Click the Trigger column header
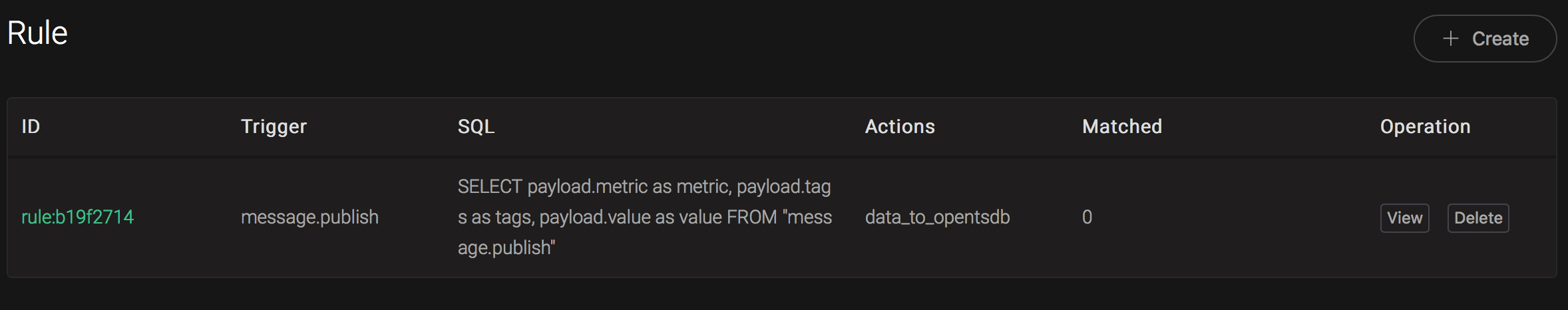This screenshot has width=1568, height=310. pyautogui.click(x=274, y=126)
